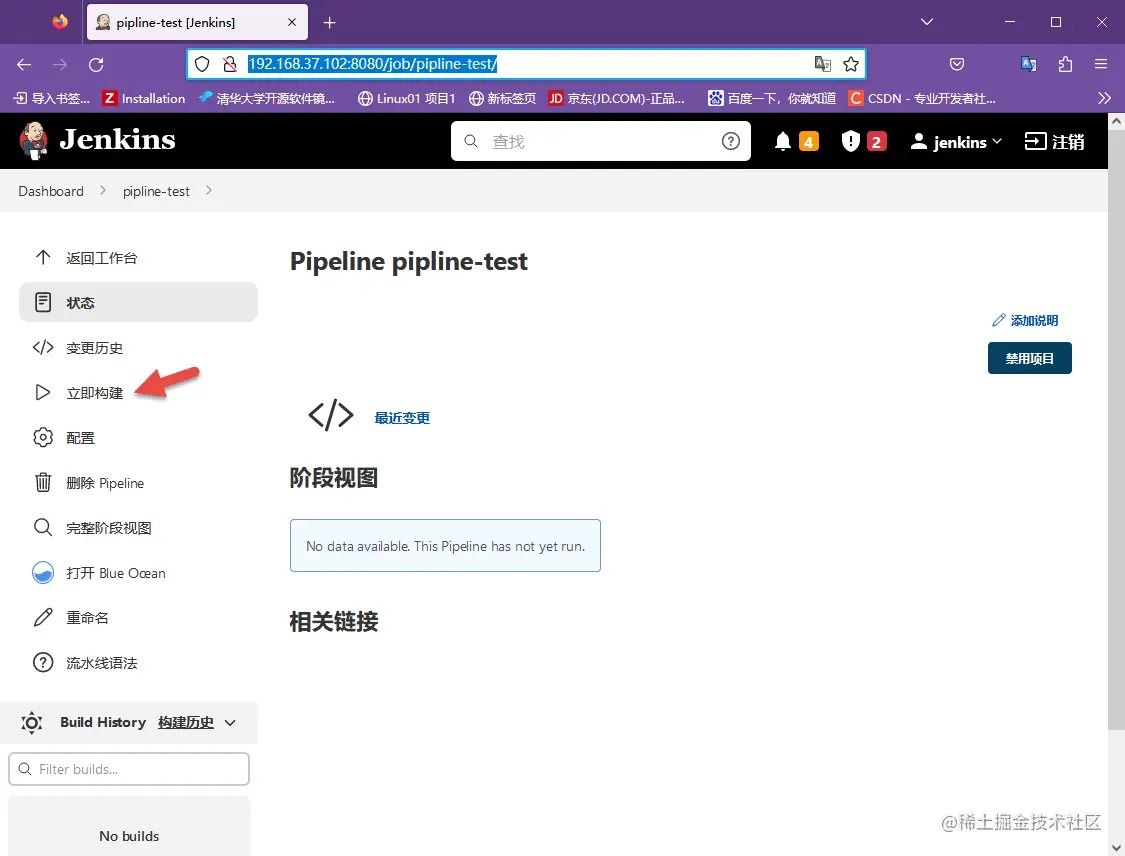The height and width of the screenshot is (856, 1125).
Task: Expand chevron after pipline-test breadcrumb
Action: (209, 190)
